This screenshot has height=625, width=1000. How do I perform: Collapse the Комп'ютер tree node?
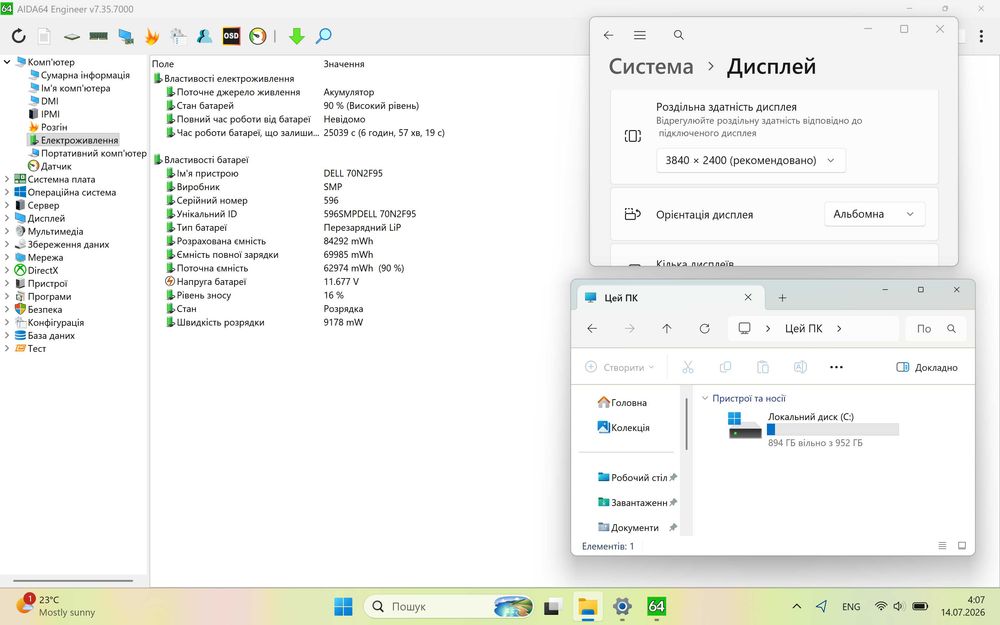(7, 62)
